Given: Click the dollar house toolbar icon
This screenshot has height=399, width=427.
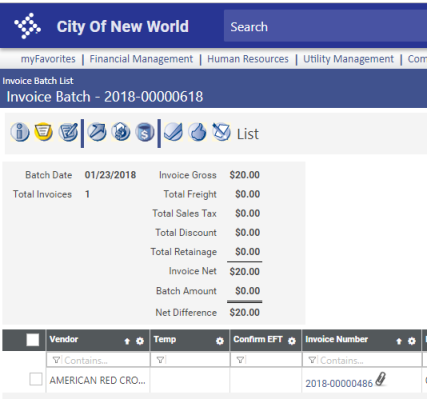Looking at the screenshot, I should click(x=121, y=132).
